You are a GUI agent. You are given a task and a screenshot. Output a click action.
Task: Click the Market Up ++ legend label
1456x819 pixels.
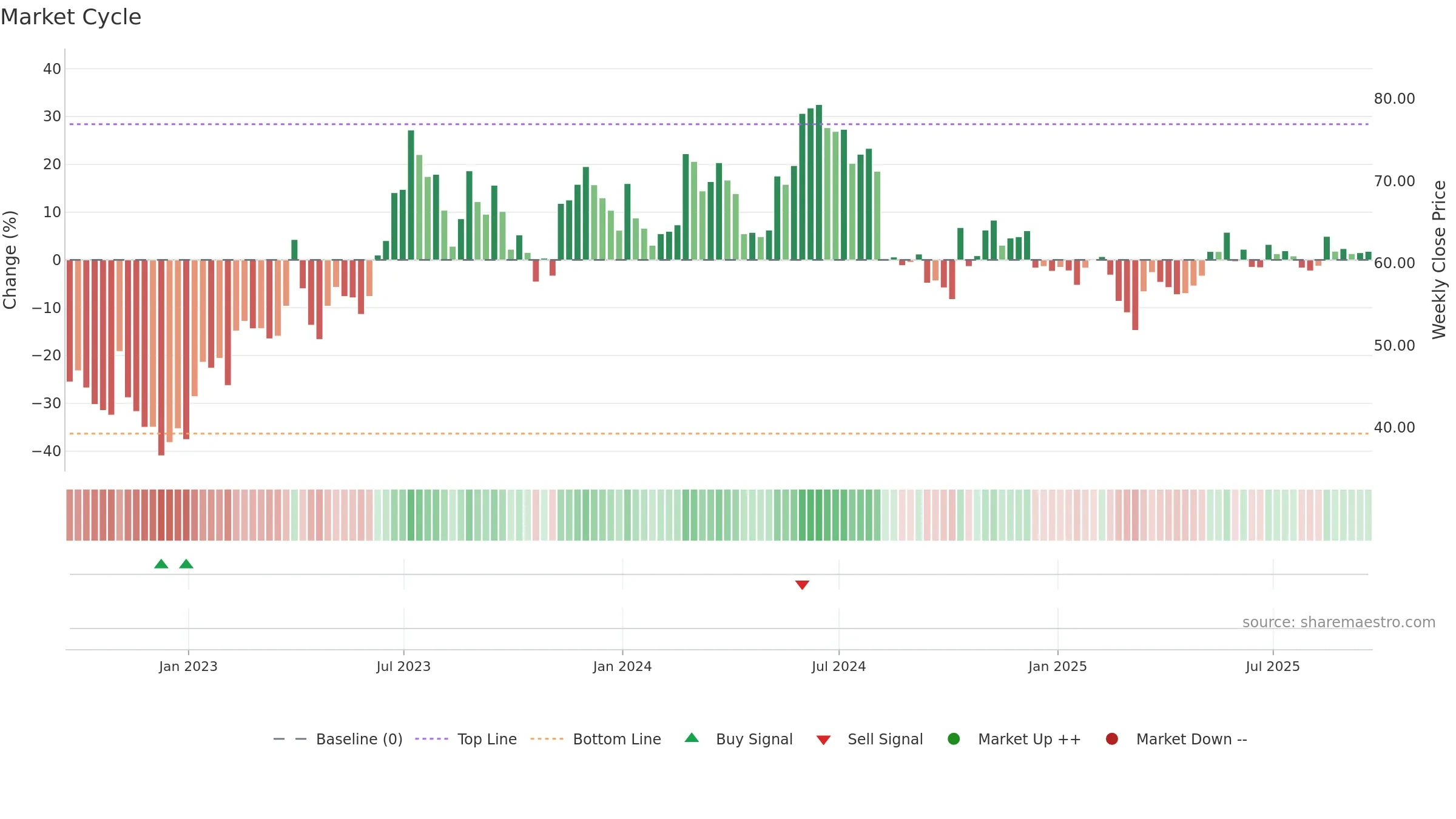[1030, 739]
